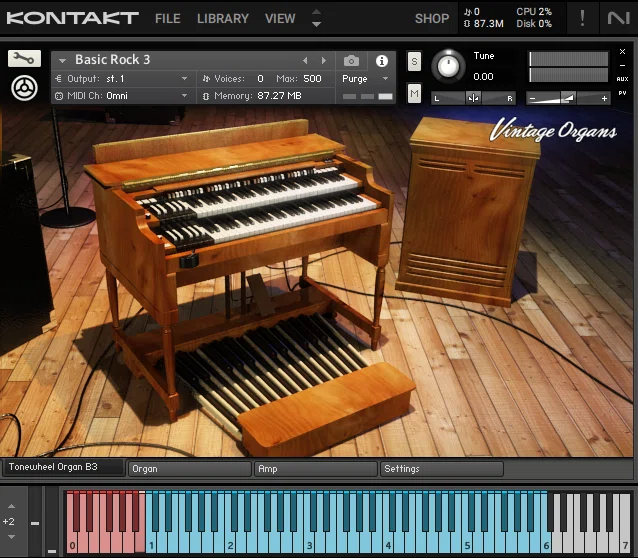Open the VIEW menu

click(280, 19)
